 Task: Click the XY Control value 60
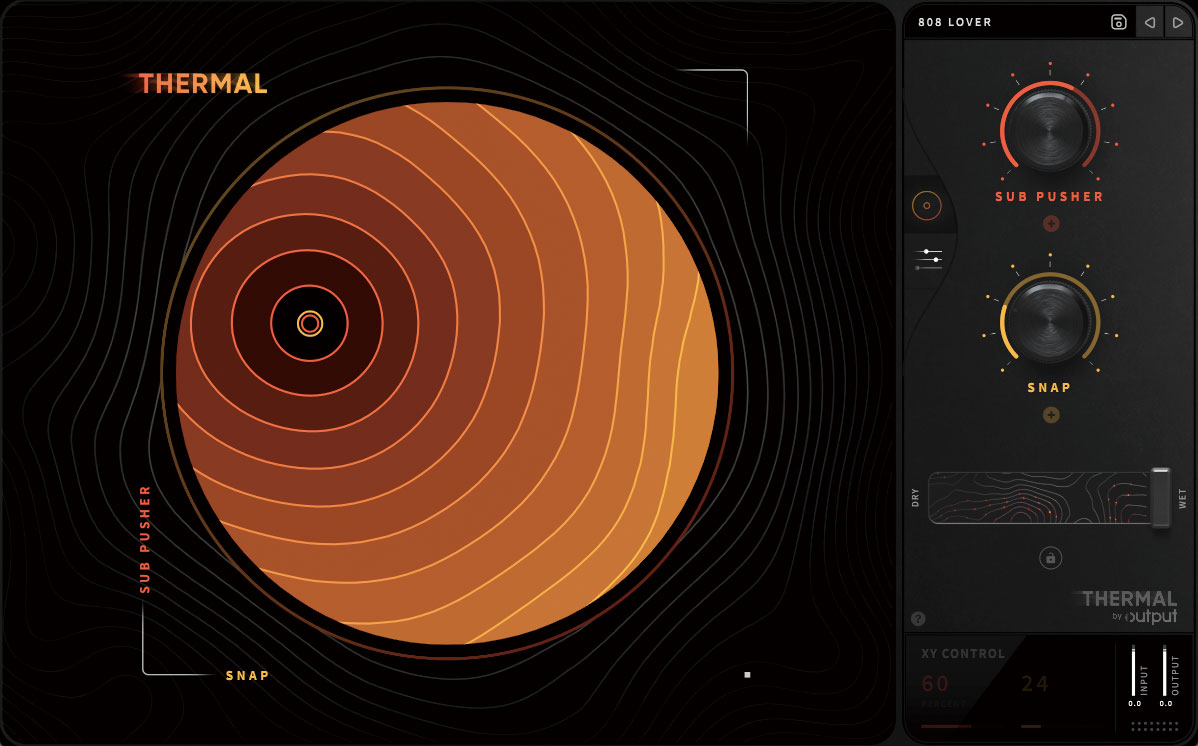tap(935, 684)
